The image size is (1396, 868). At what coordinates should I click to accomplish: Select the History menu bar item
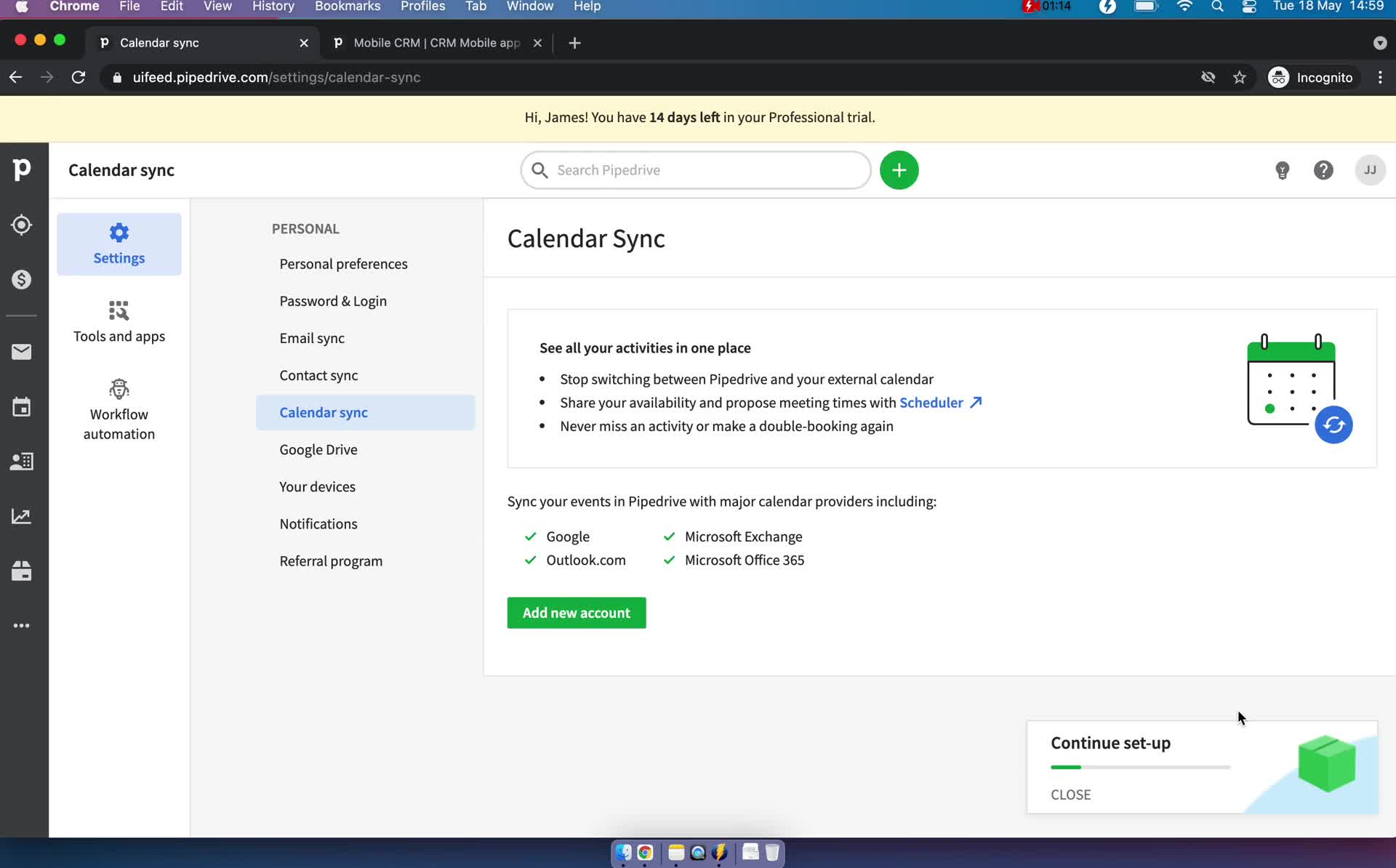273,7
